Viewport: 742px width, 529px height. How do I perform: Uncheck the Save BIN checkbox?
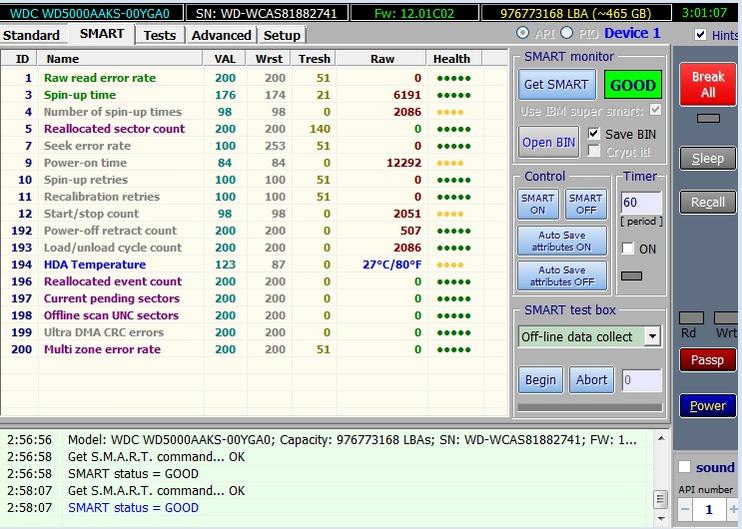(x=593, y=134)
